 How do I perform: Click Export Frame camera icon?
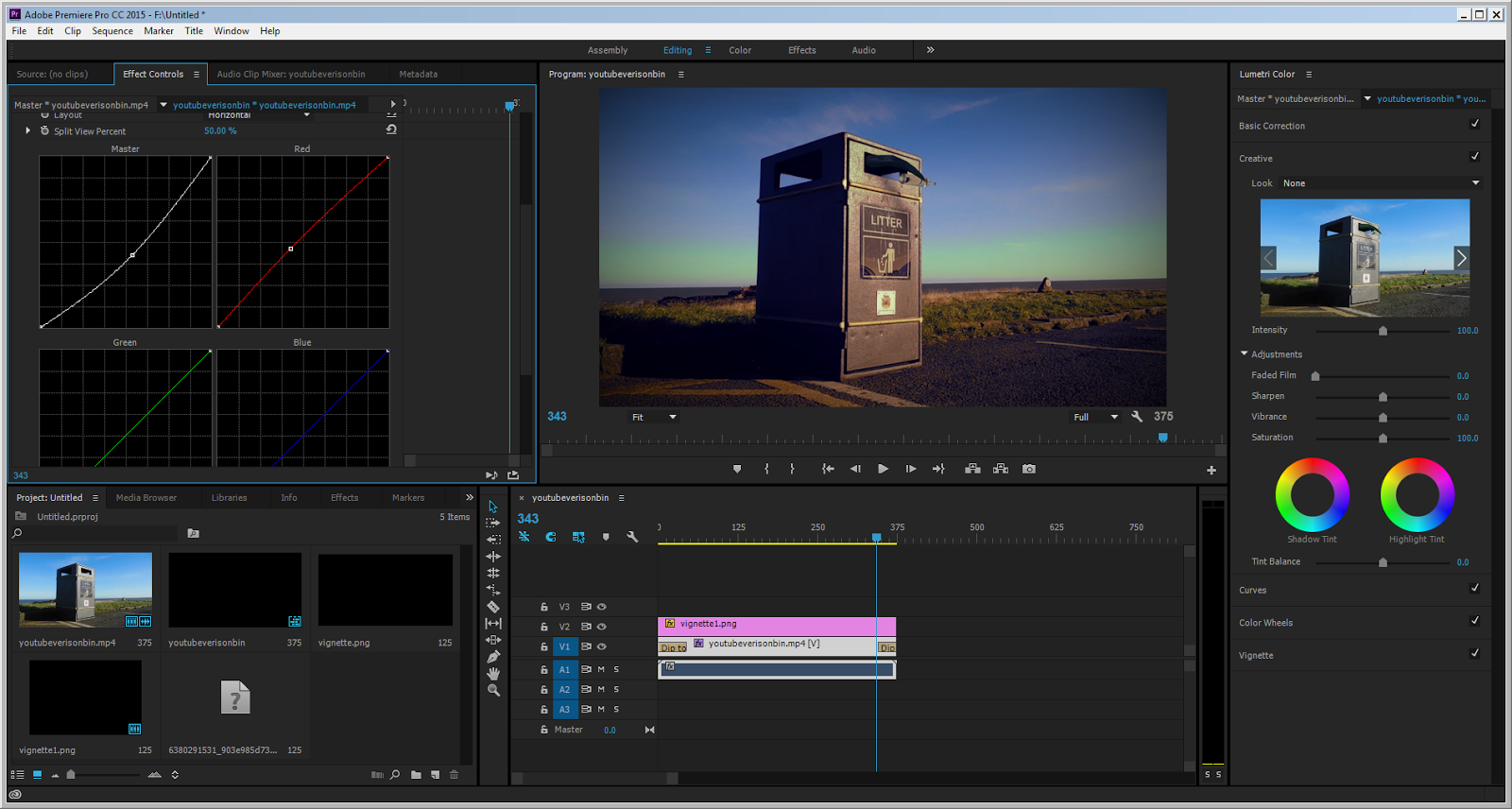point(1029,469)
